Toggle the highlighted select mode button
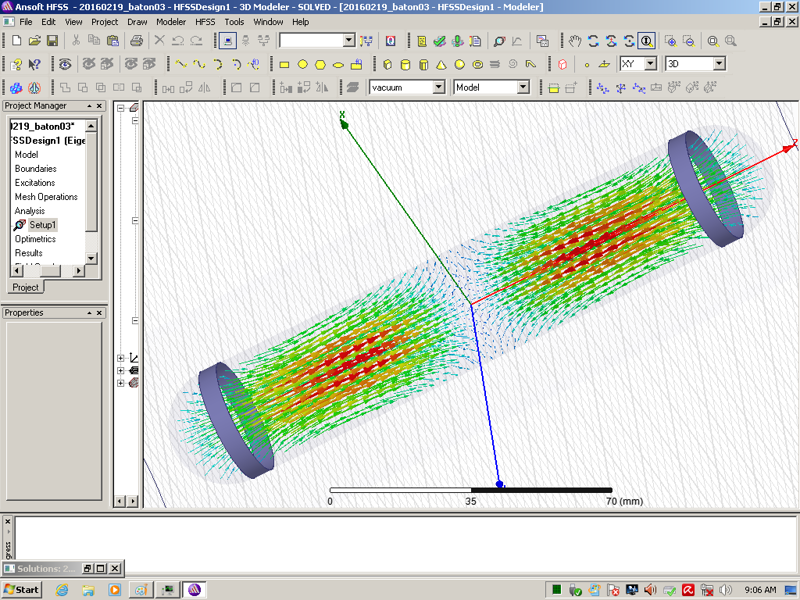 (228, 41)
